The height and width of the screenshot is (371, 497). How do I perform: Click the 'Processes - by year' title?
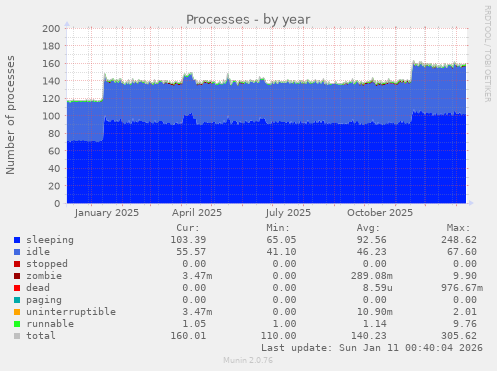(248, 20)
